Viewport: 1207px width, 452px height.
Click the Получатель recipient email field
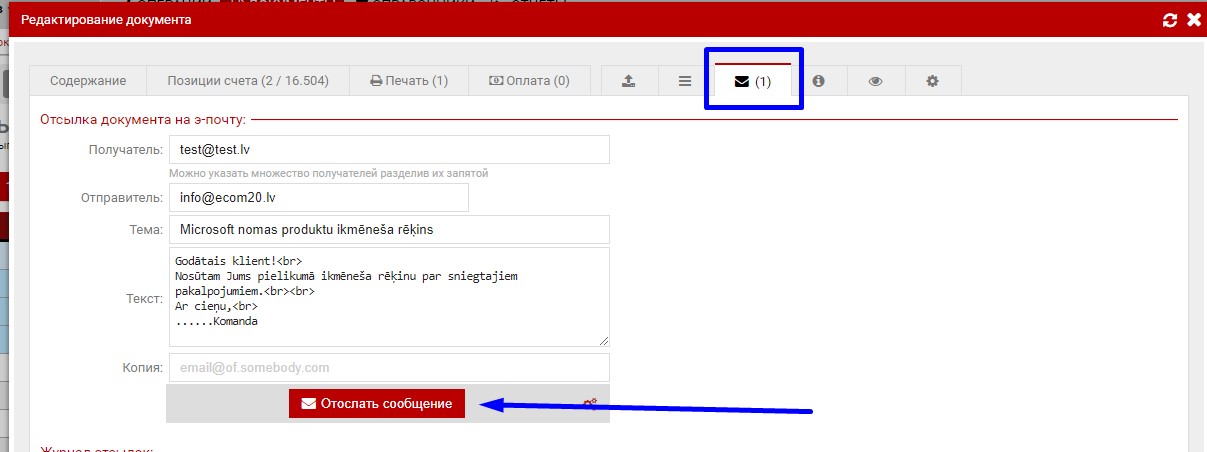(x=389, y=150)
